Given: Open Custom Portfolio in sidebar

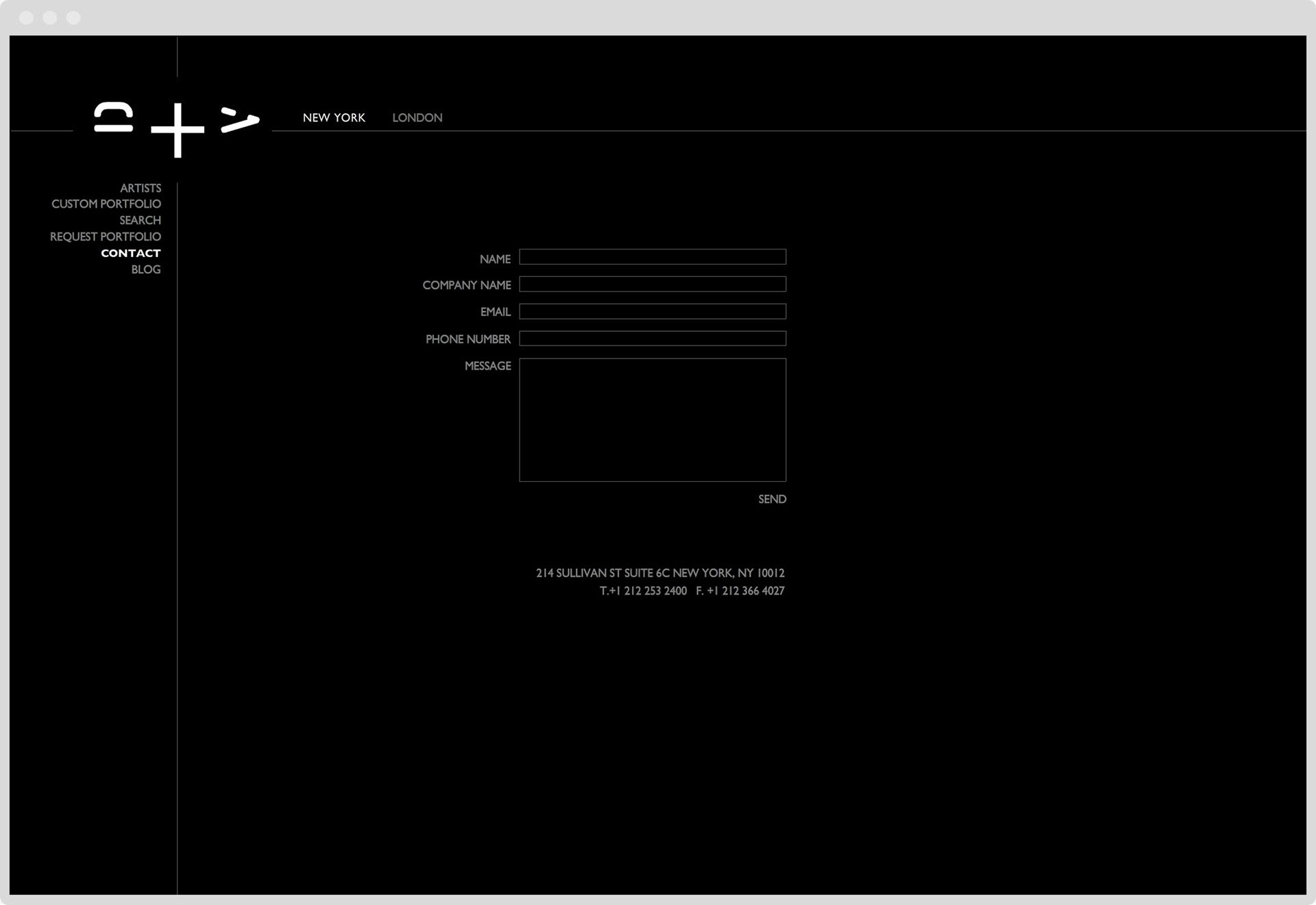Looking at the screenshot, I should [x=106, y=204].
